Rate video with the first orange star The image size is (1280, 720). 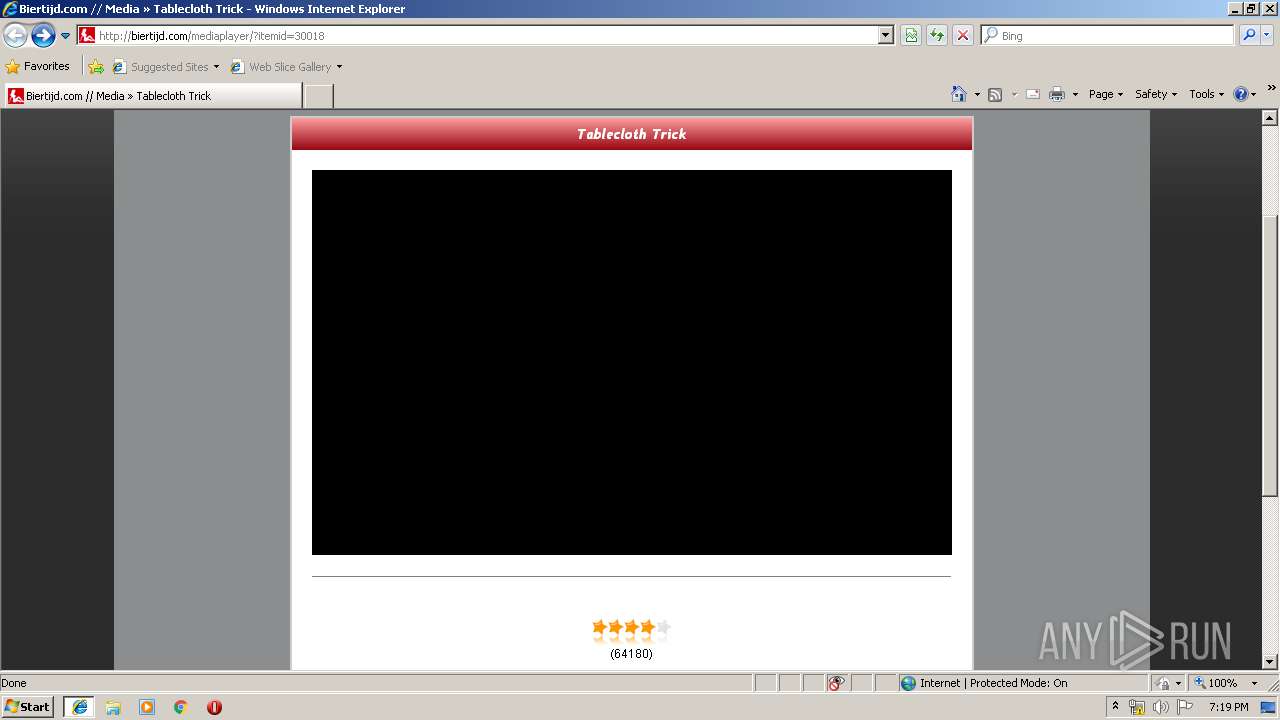[x=600, y=628]
